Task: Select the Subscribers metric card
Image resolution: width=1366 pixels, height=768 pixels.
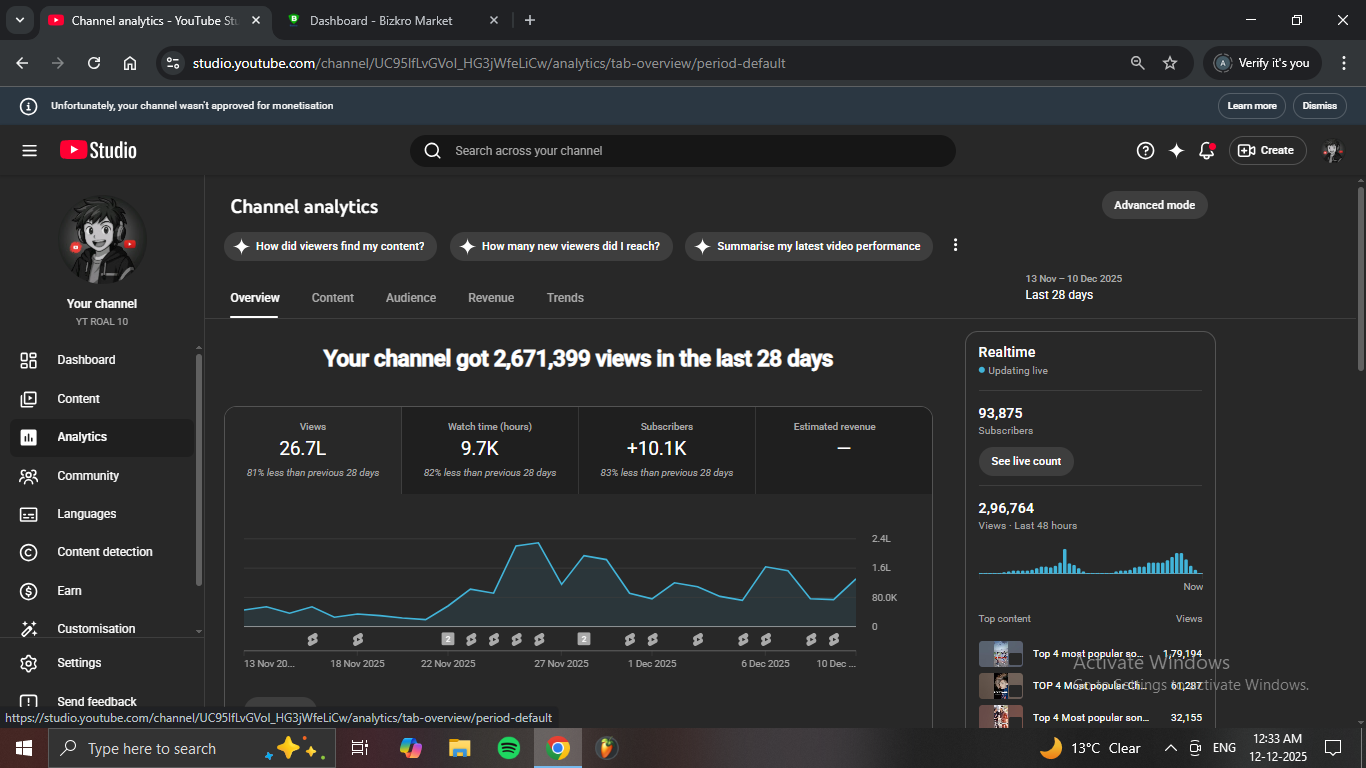Action: 666,450
